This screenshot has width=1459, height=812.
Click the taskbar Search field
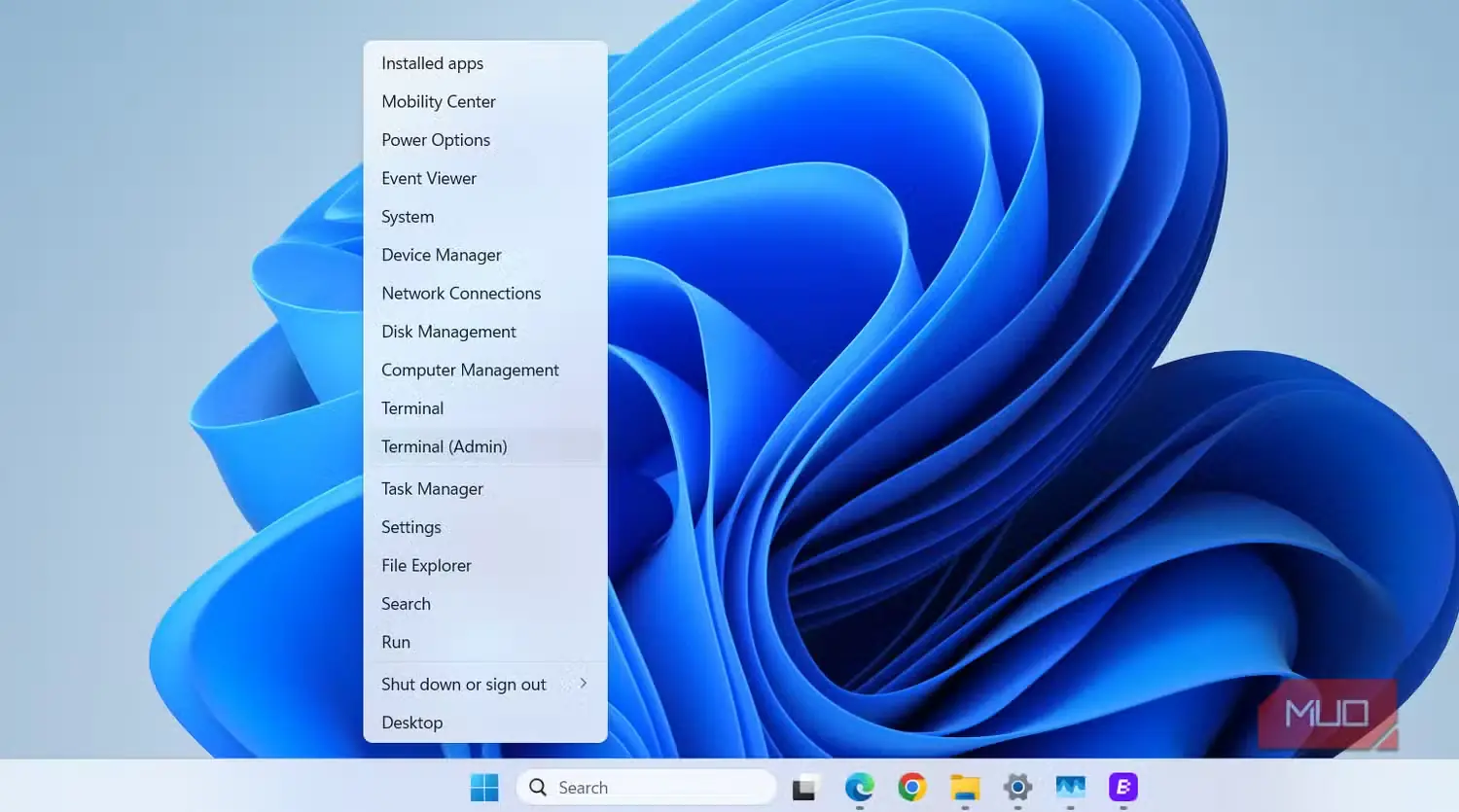click(647, 788)
